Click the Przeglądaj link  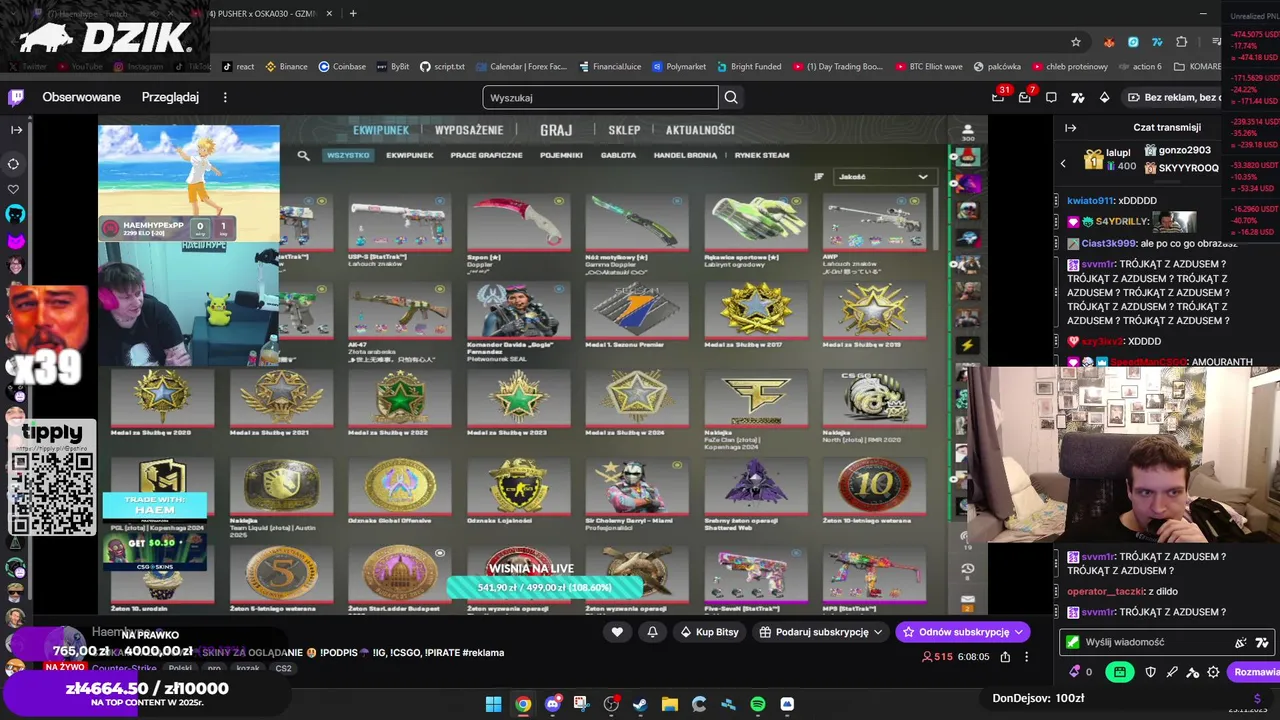click(x=170, y=97)
